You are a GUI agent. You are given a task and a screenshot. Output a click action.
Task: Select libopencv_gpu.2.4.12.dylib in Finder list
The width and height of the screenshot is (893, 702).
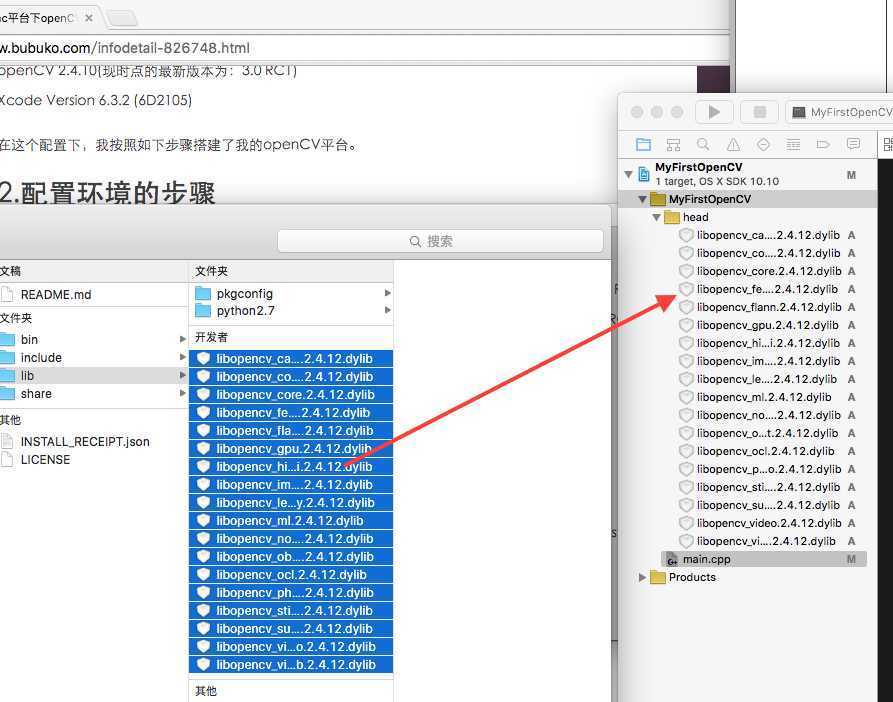coord(291,449)
